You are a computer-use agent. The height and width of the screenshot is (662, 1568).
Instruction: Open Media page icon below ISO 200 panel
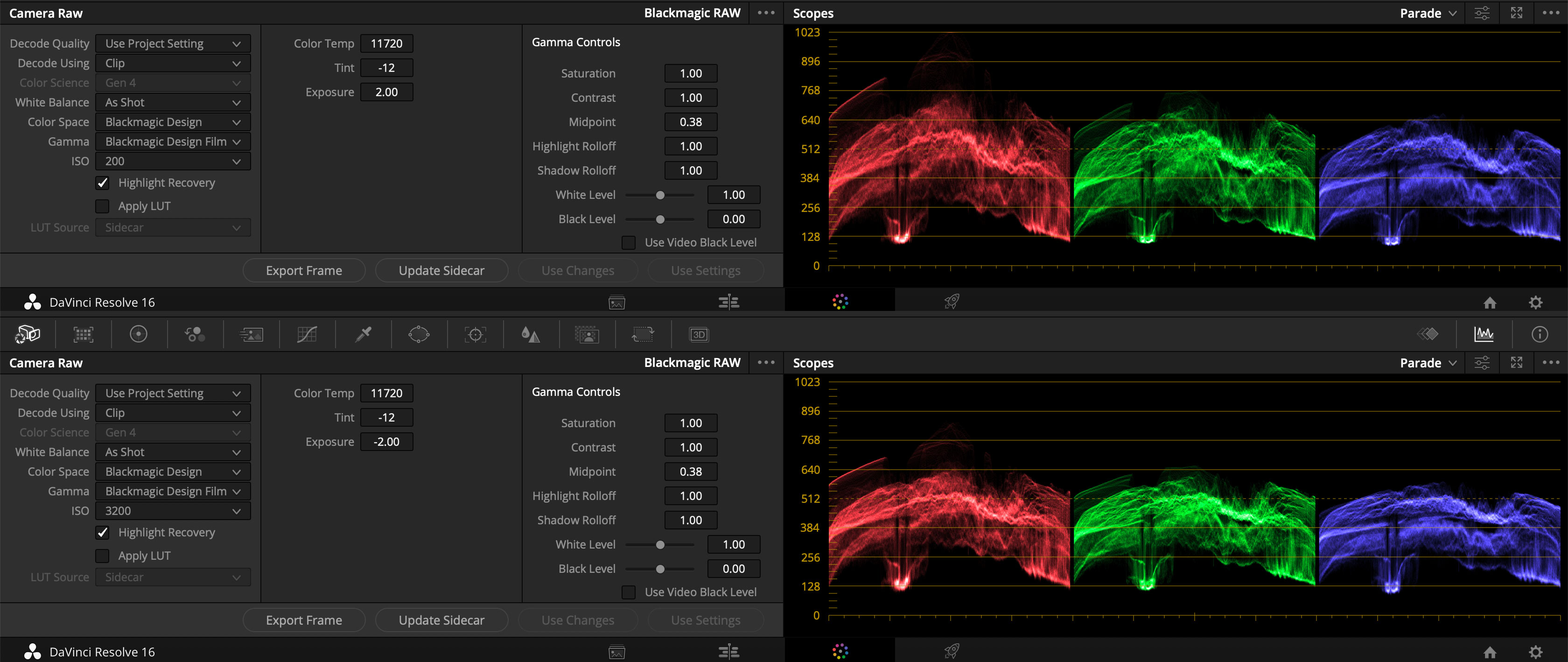coord(616,302)
